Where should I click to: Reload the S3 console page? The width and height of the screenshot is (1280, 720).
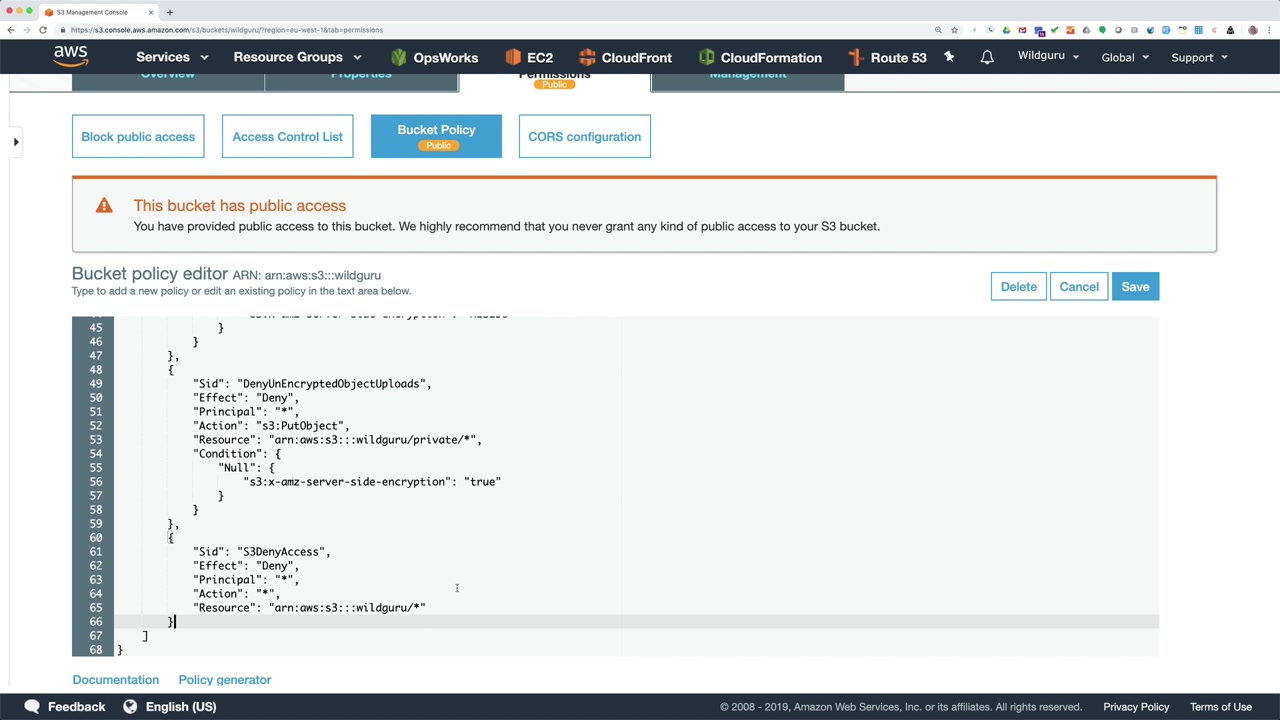[43, 30]
